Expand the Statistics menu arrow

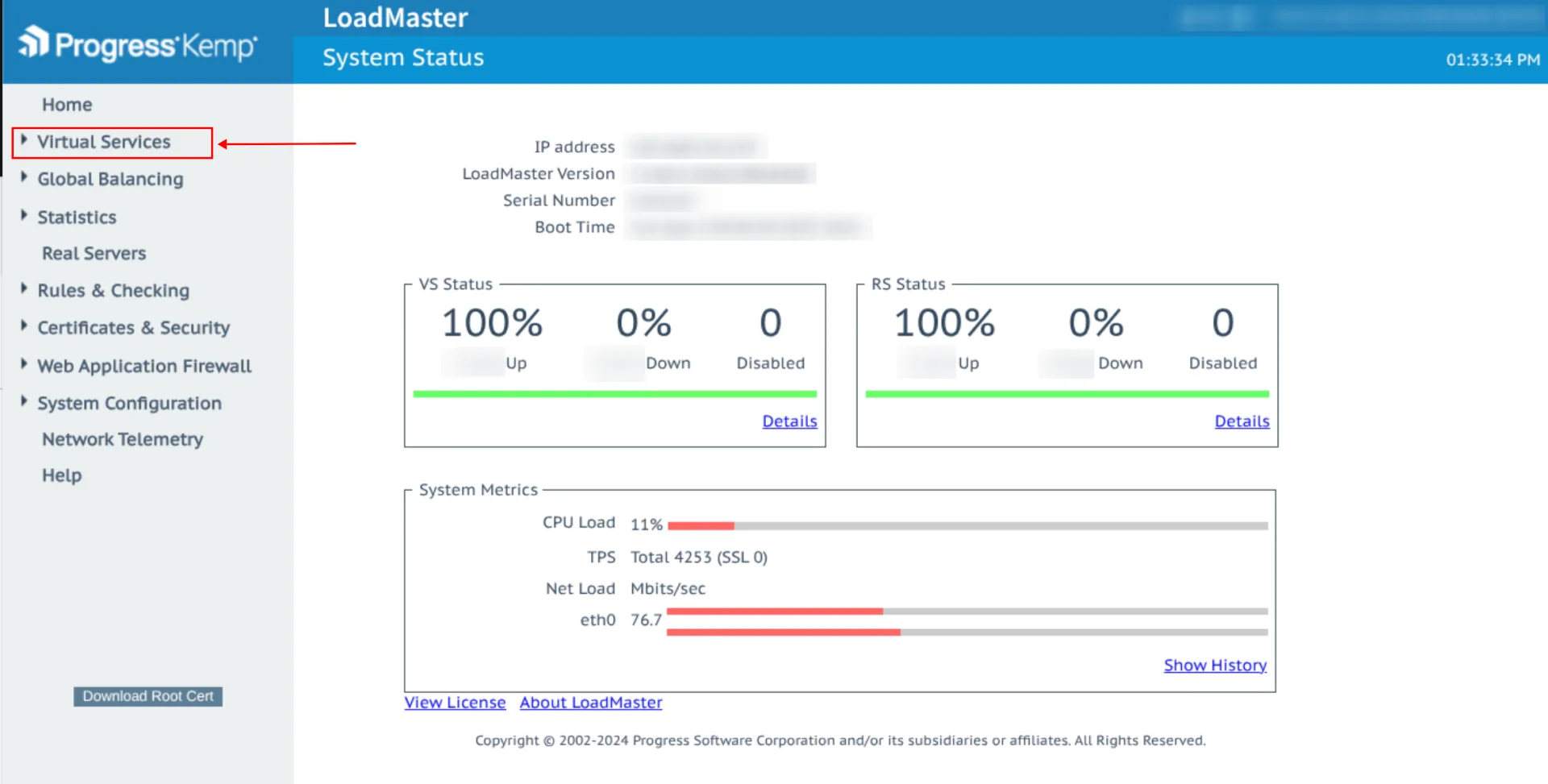24,215
